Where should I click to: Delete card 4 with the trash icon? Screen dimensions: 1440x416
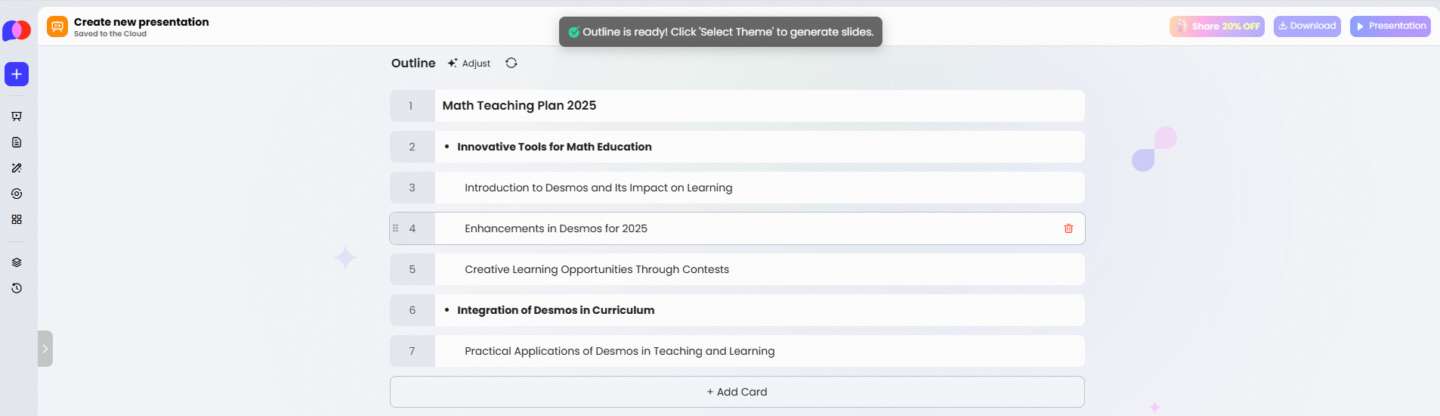click(1068, 228)
